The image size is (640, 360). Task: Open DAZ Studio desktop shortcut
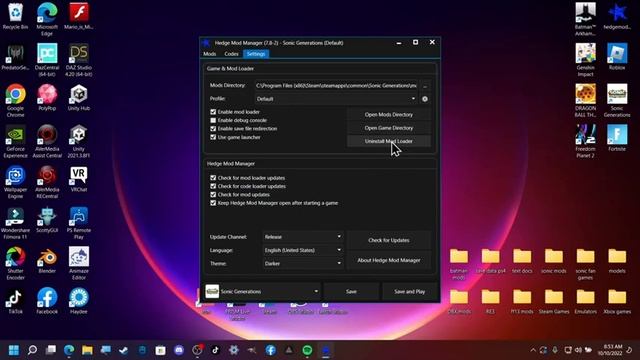pyautogui.click(x=79, y=60)
